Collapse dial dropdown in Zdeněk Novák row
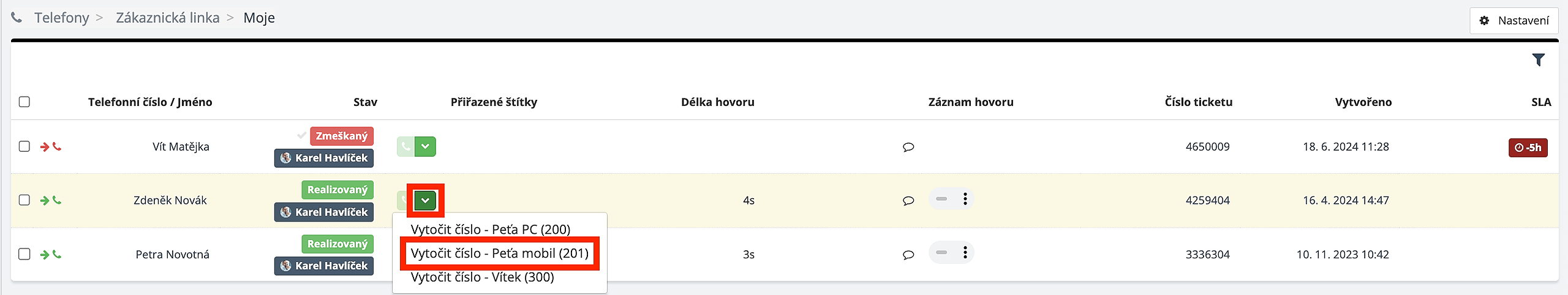The width and height of the screenshot is (1568, 295). (x=425, y=200)
